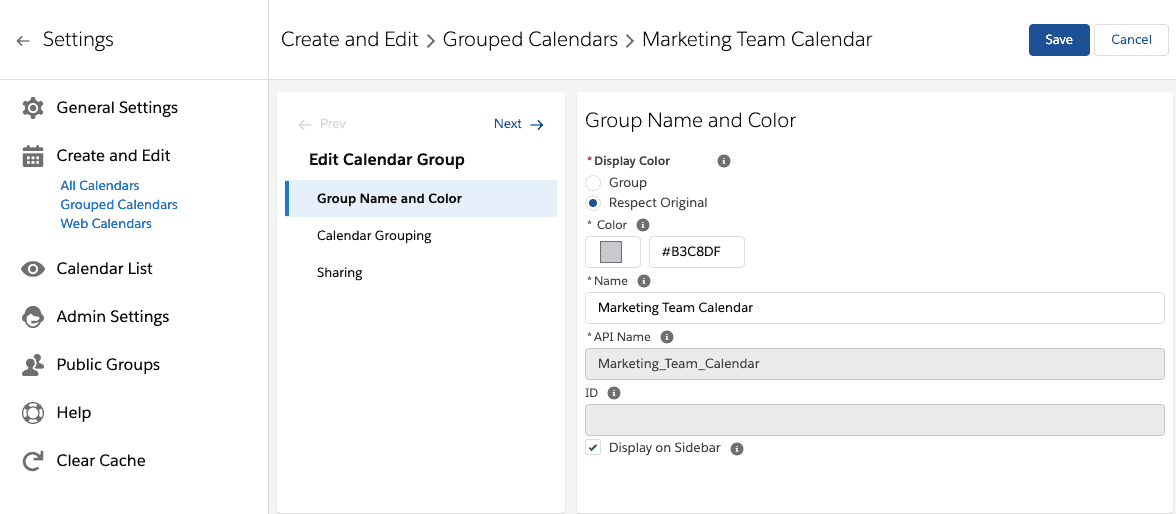Click the info icon next to Display on Sidebar
Screen dimensions: 1176x514
737,448
